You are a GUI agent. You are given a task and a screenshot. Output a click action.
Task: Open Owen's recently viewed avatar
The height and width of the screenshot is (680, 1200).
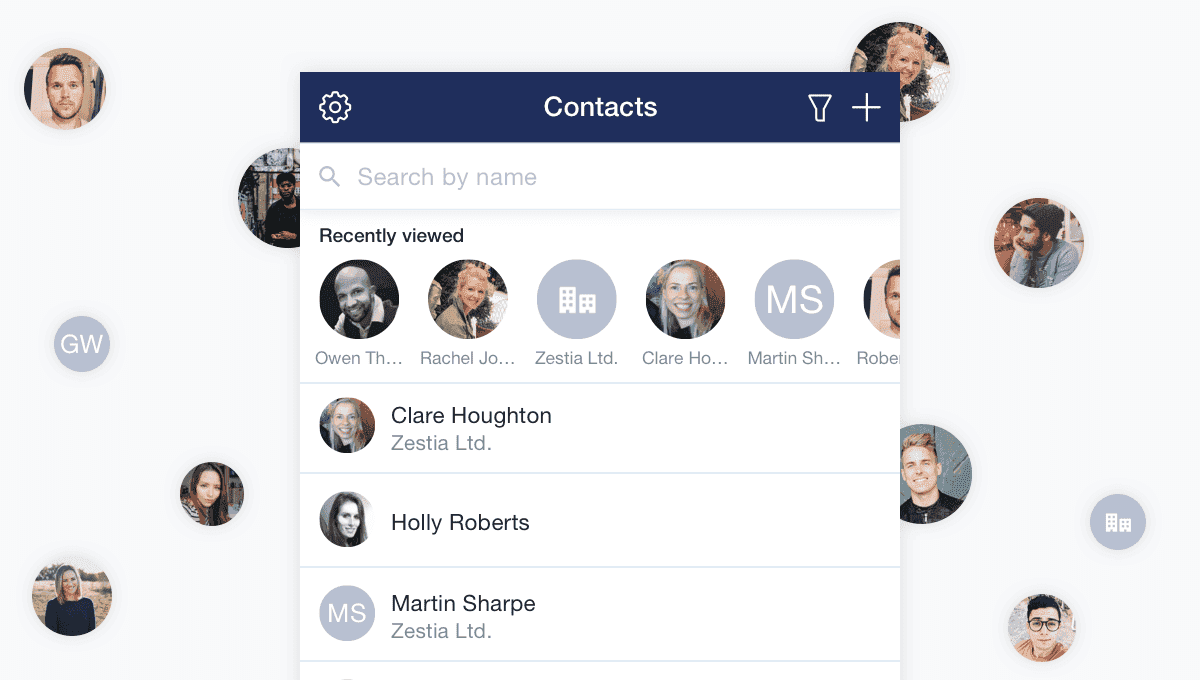(x=359, y=299)
